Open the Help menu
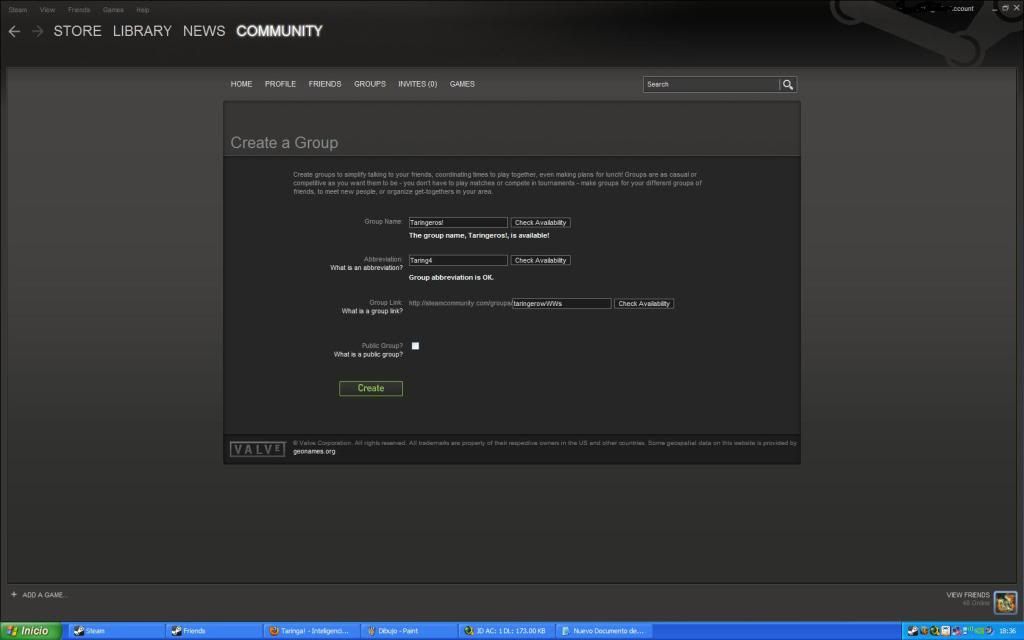This screenshot has height=640, width=1024. coord(142,10)
